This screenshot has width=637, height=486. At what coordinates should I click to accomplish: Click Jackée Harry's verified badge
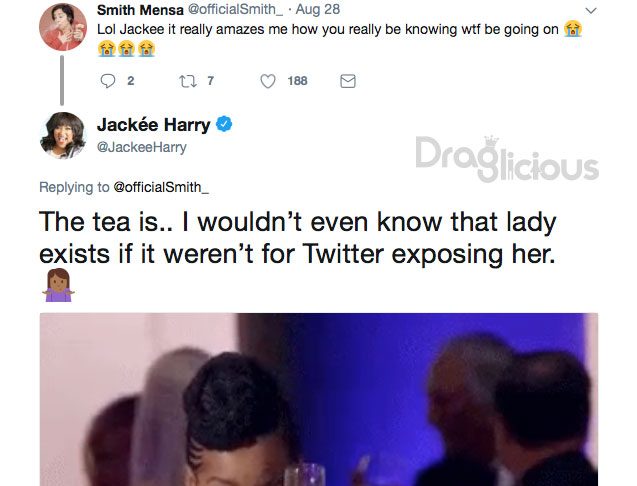pyautogui.click(x=224, y=124)
